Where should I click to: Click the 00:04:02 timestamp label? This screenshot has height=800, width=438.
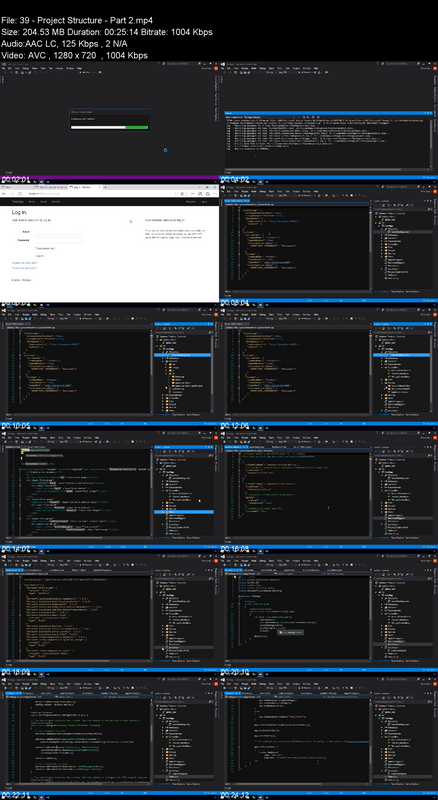tap(235, 180)
